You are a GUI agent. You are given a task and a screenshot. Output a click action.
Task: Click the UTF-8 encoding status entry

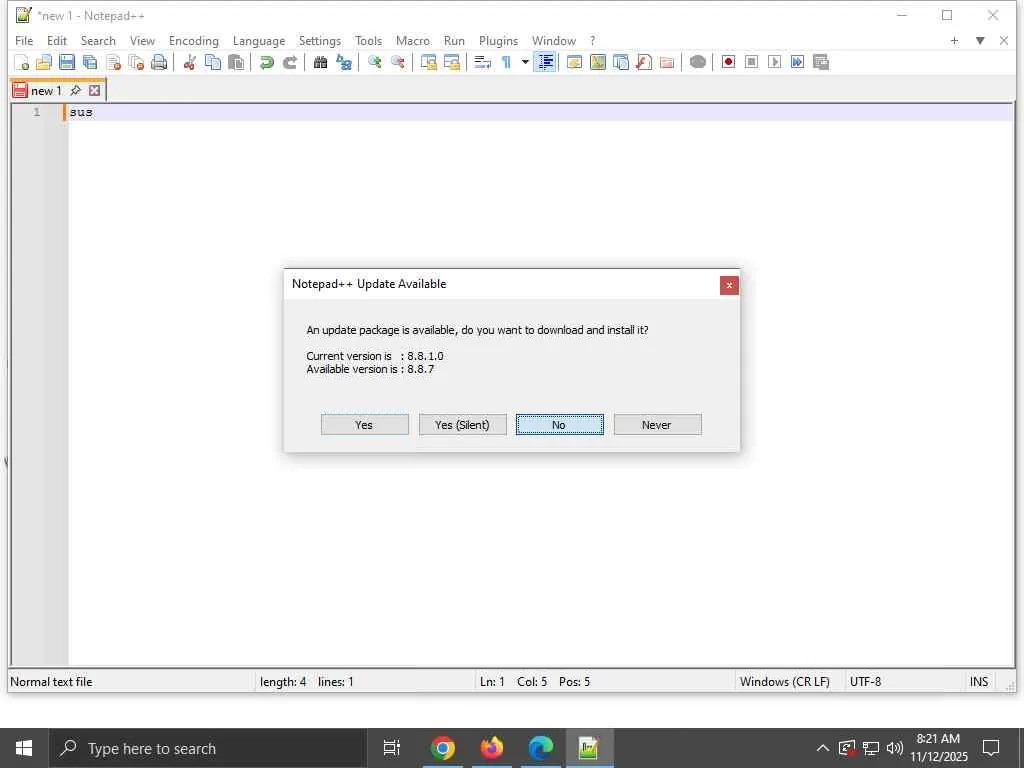point(865,682)
